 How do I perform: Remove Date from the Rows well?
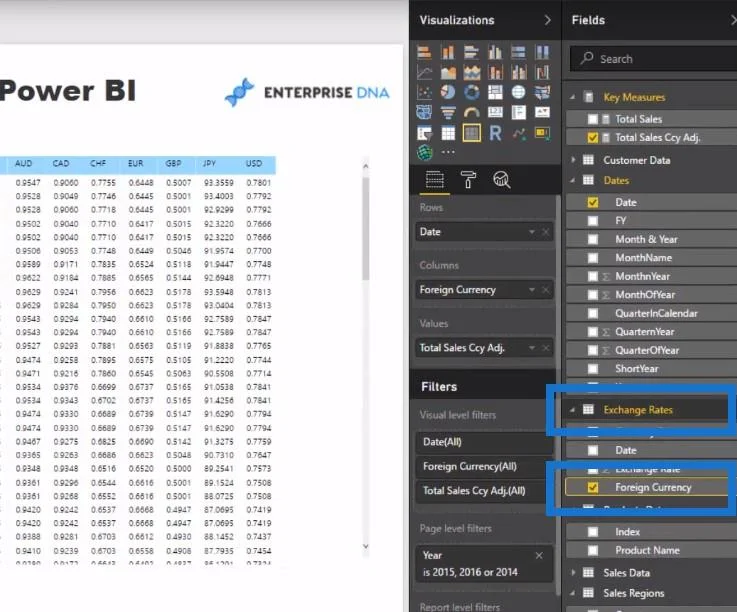point(545,232)
